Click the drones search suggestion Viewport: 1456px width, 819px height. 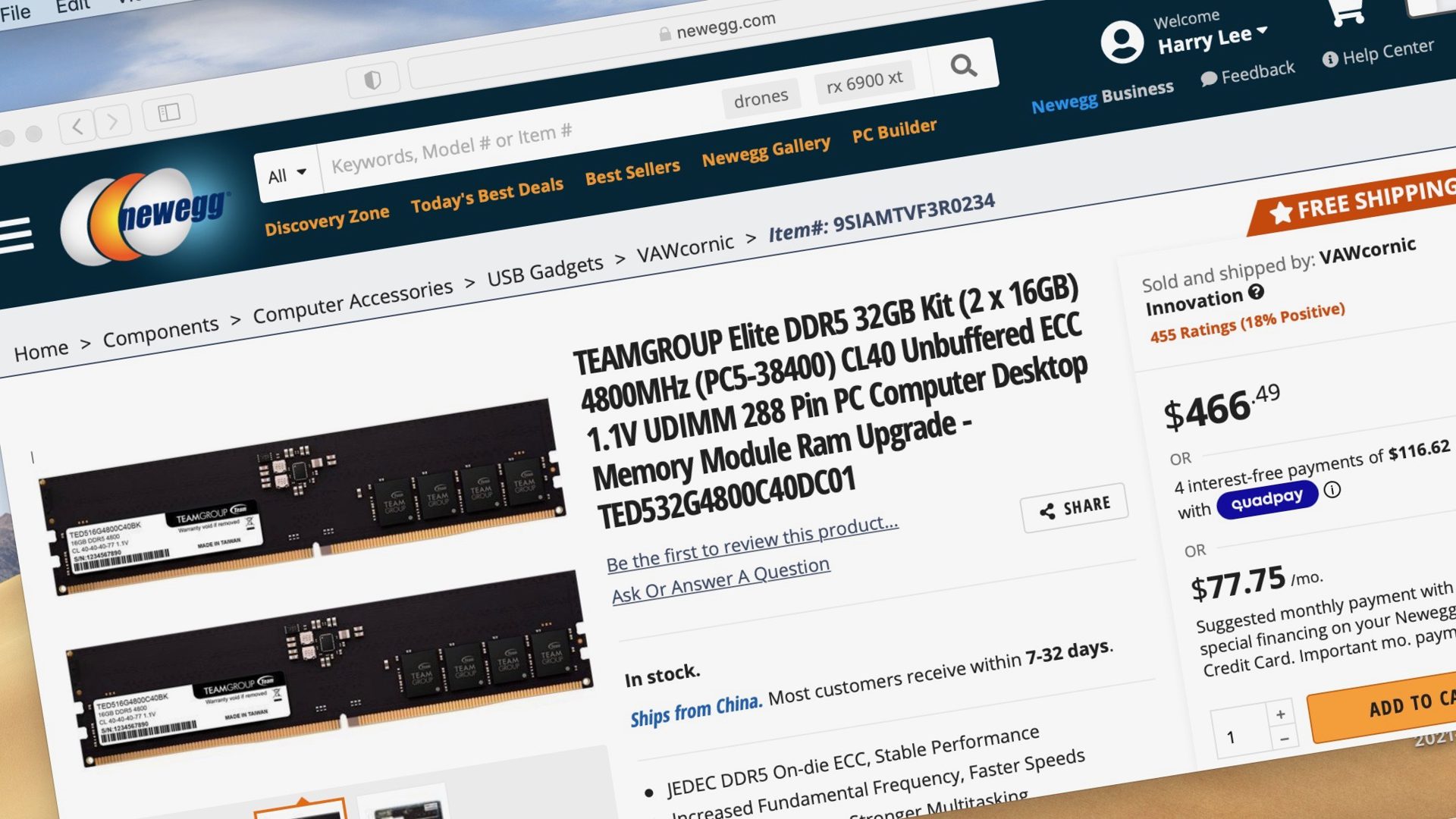click(761, 99)
